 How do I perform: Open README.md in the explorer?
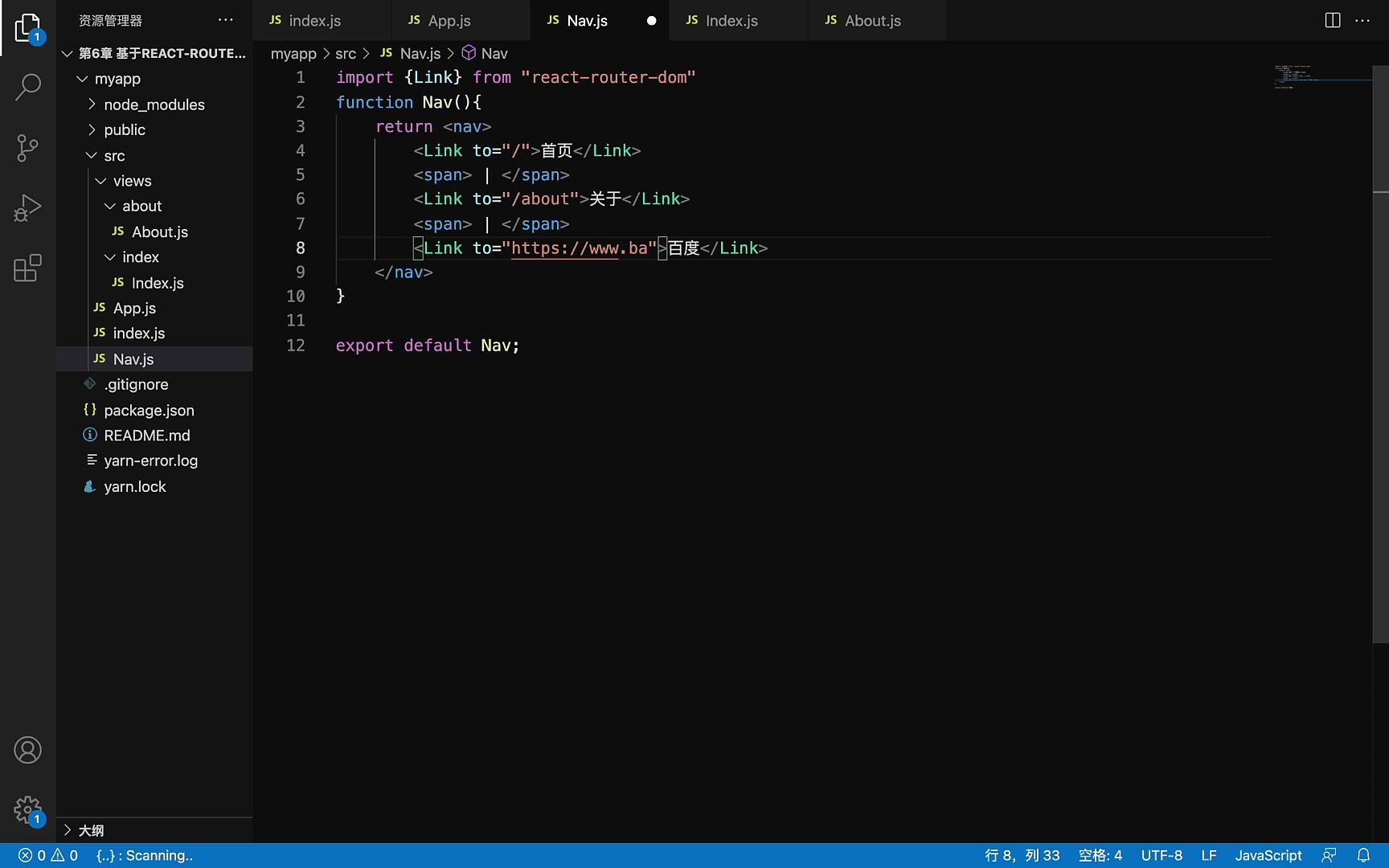(x=154, y=435)
